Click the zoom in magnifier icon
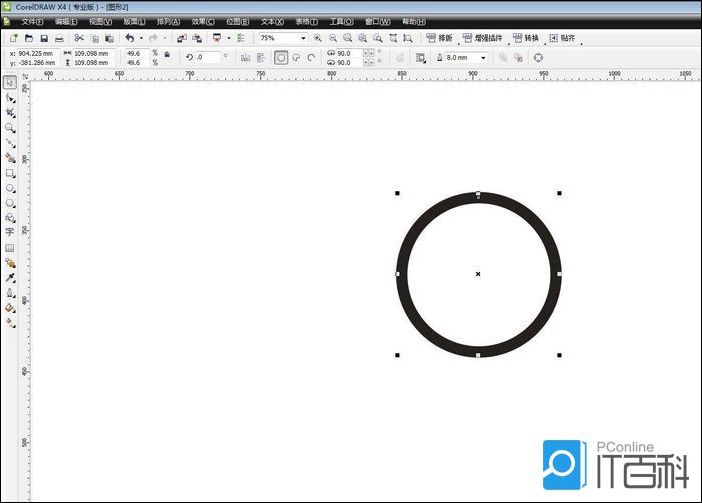Viewport: 702px width, 503px height. 318,38
